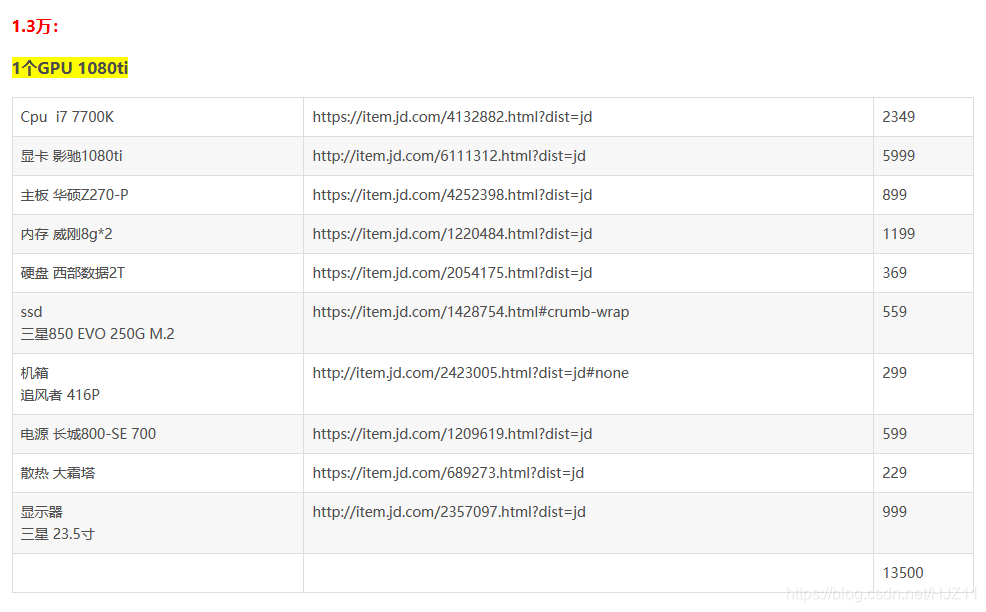Select the '显卡 影驰1080ti' cell
The height and width of the screenshot is (612, 986).
(158, 156)
